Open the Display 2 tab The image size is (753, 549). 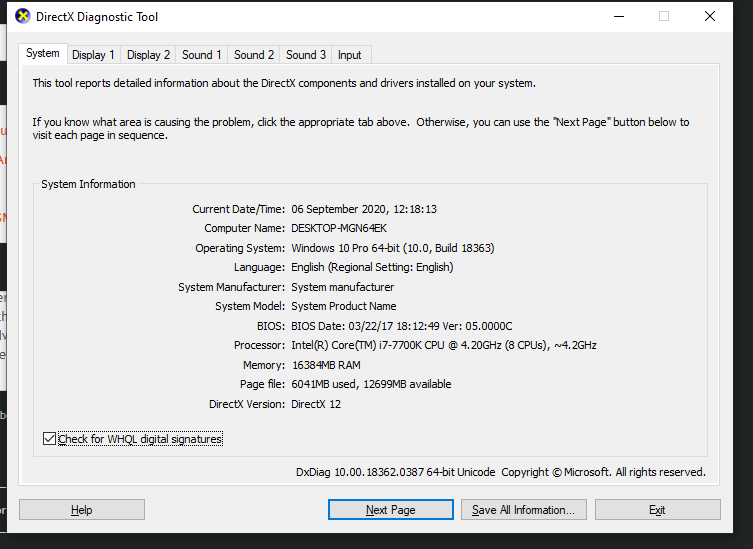tap(148, 55)
